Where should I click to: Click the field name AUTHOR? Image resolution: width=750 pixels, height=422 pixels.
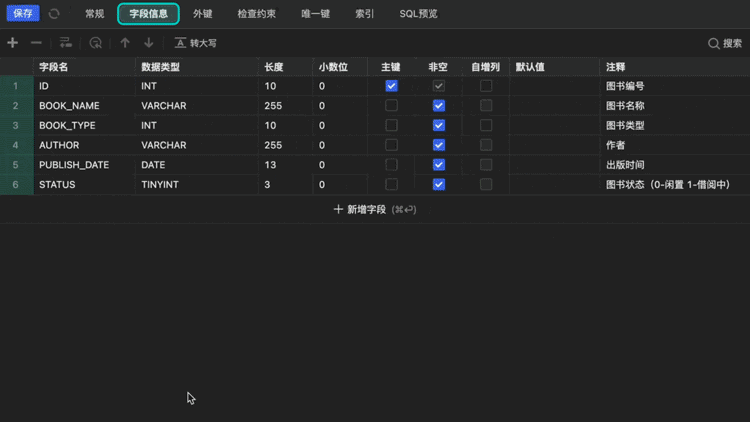[x=59, y=145]
